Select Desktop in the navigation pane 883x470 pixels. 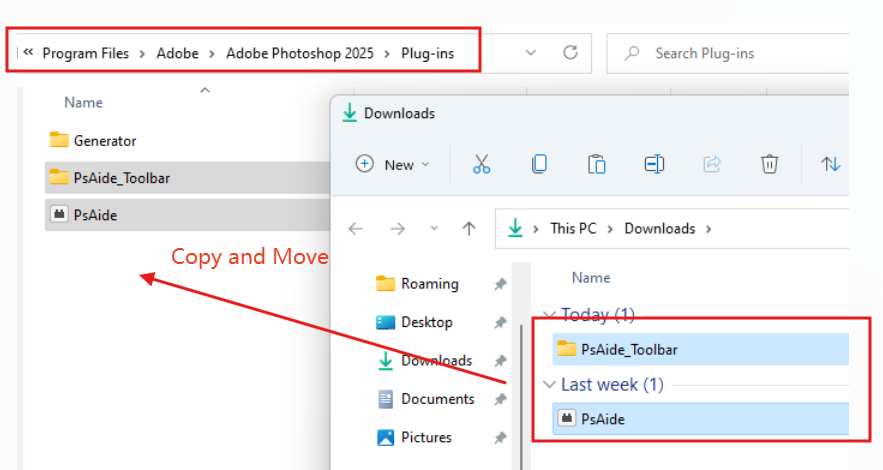coord(426,322)
